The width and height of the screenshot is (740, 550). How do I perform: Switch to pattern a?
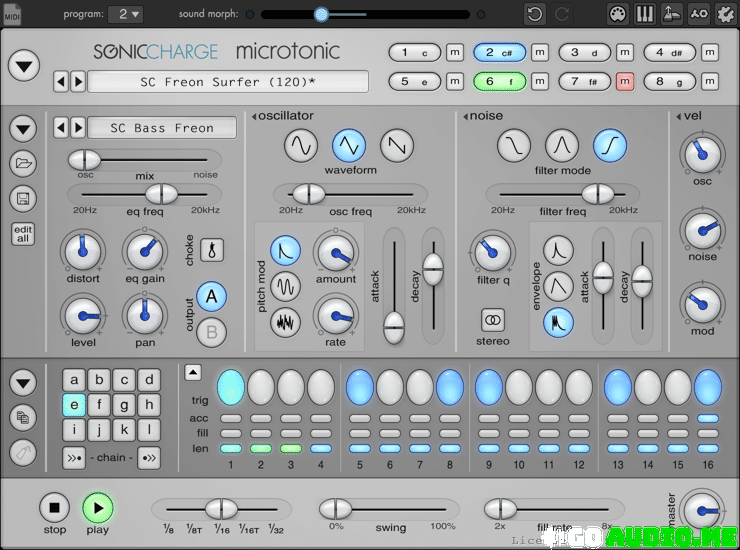pyautogui.click(x=74, y=380)
